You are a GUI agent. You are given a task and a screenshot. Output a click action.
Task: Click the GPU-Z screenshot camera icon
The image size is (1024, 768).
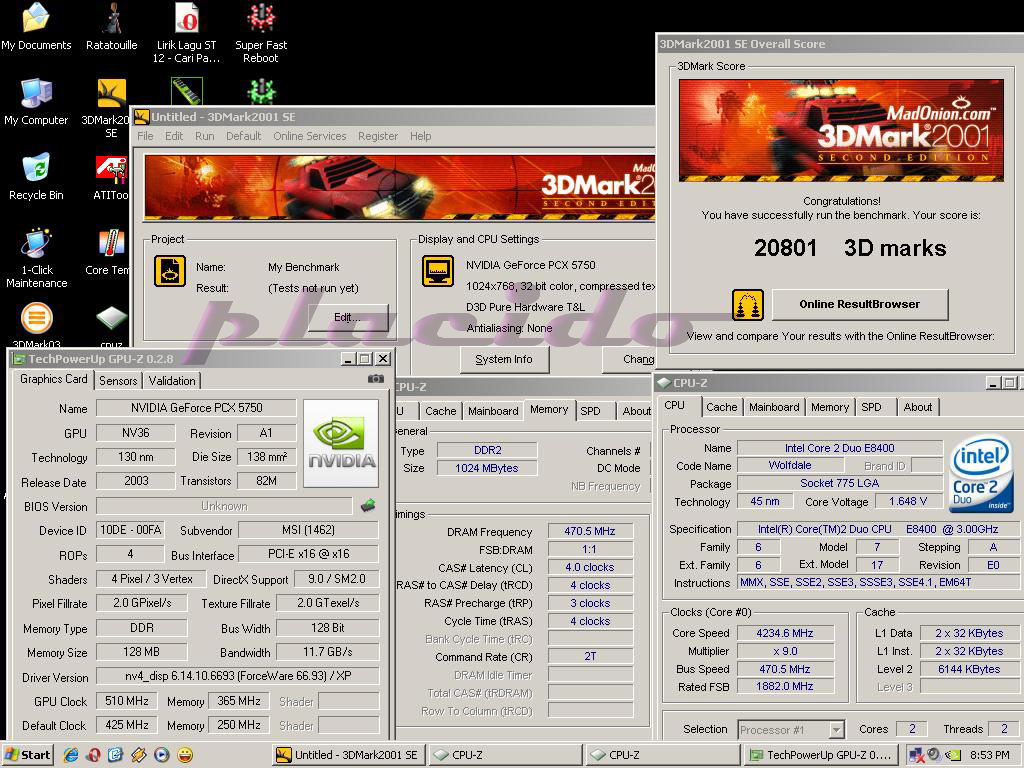(x=376, y=379)
